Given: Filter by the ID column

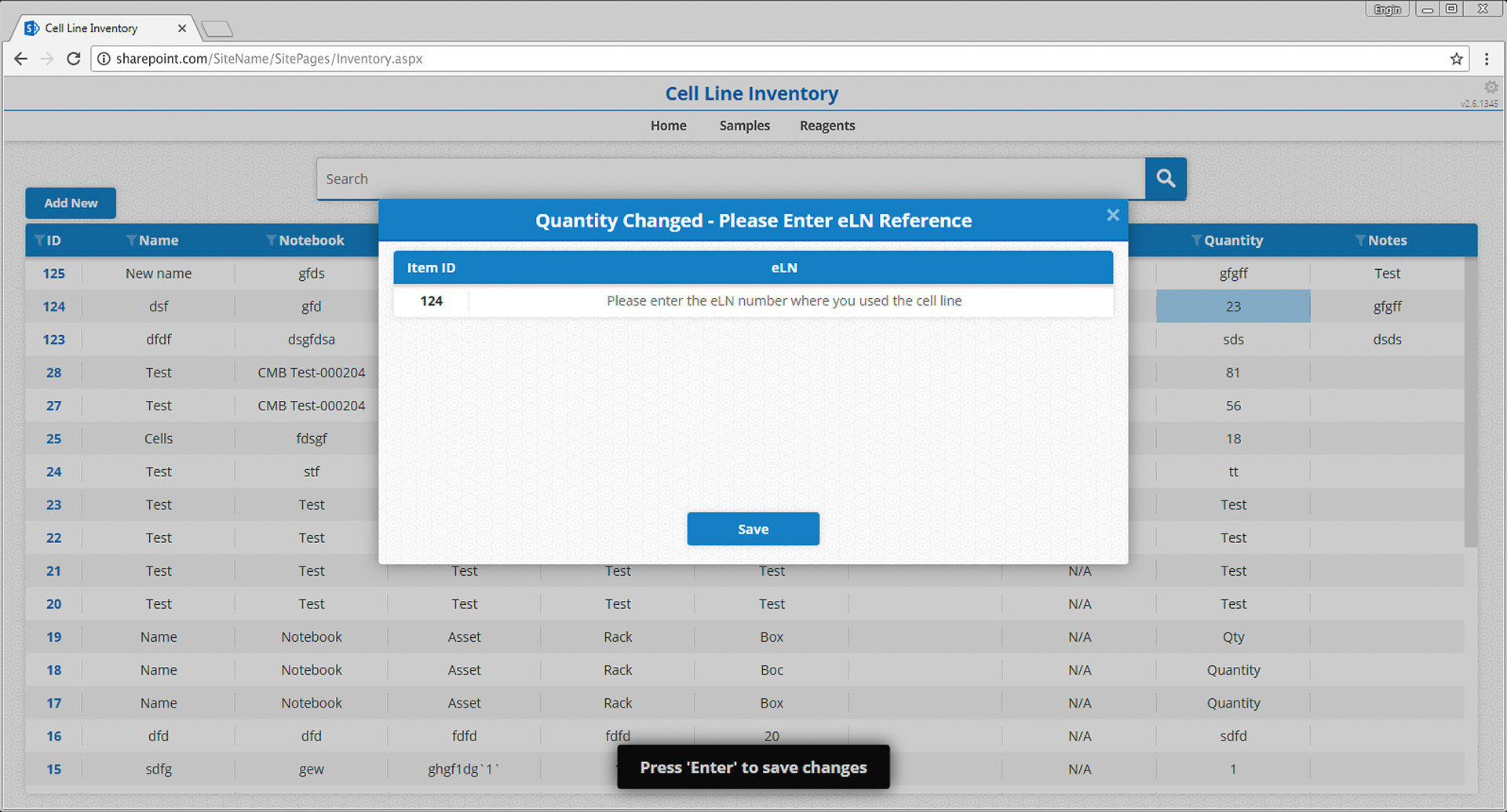Looking at the screenshot, I should coord(39,240).
